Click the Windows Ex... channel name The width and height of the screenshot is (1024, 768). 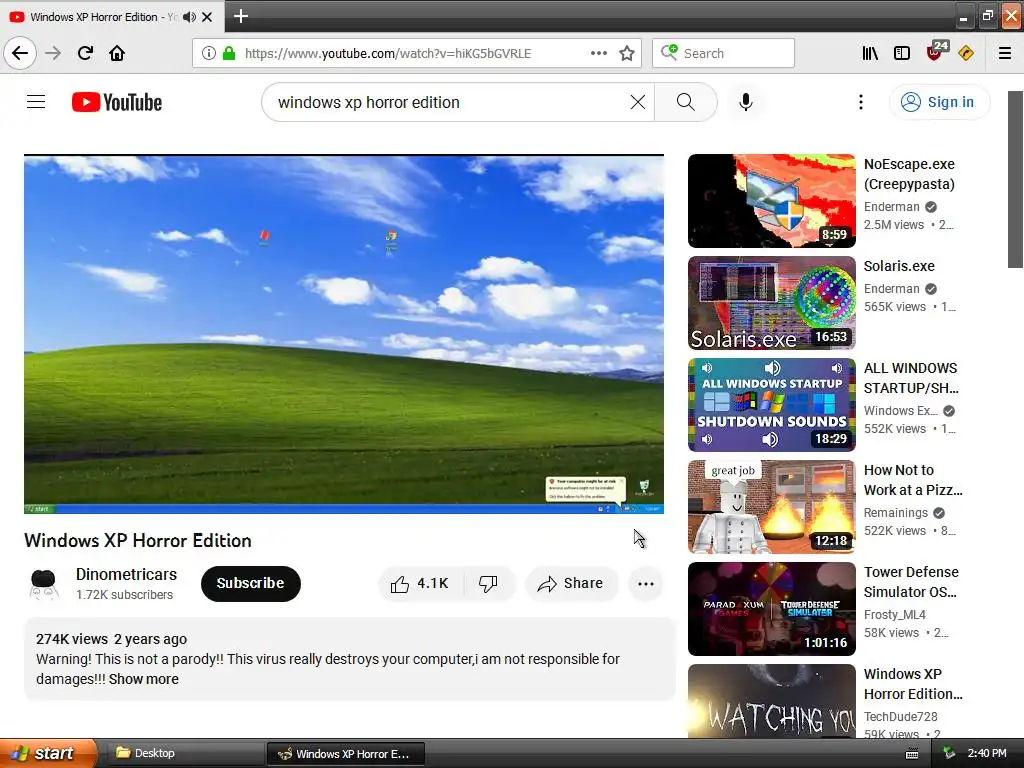[x=901, y=410]
